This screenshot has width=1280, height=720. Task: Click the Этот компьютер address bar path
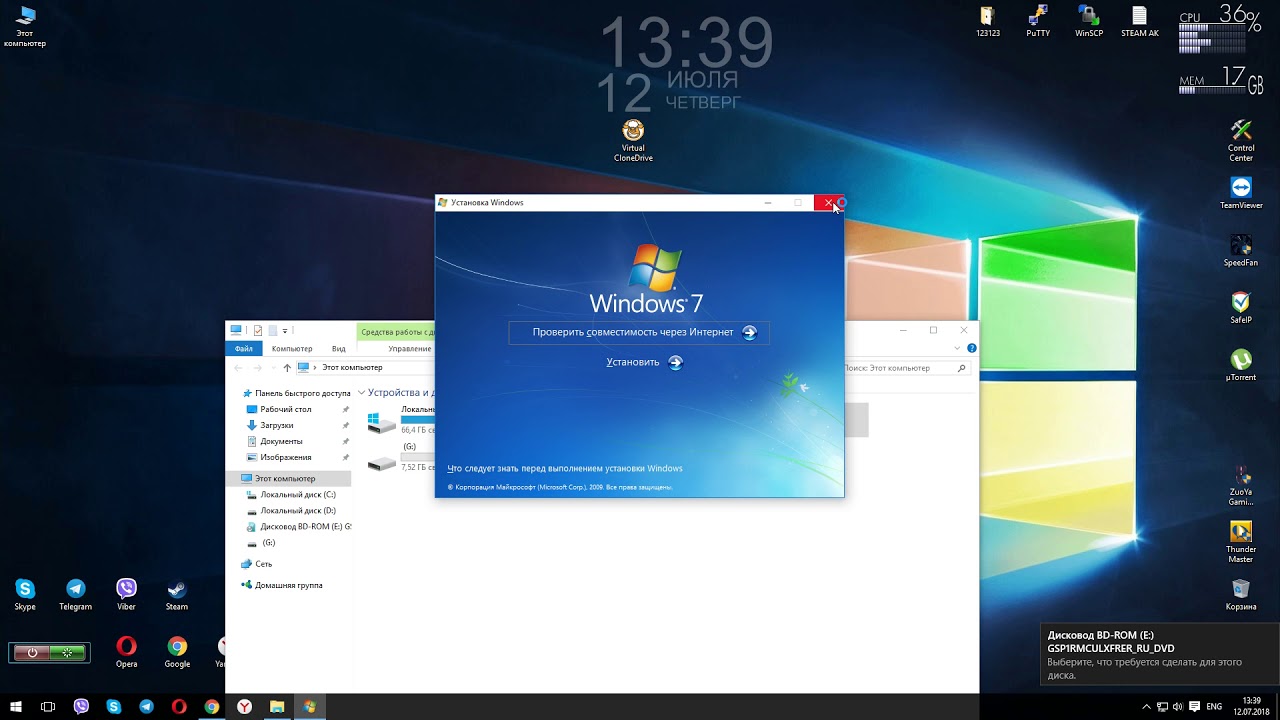[352, 368]
